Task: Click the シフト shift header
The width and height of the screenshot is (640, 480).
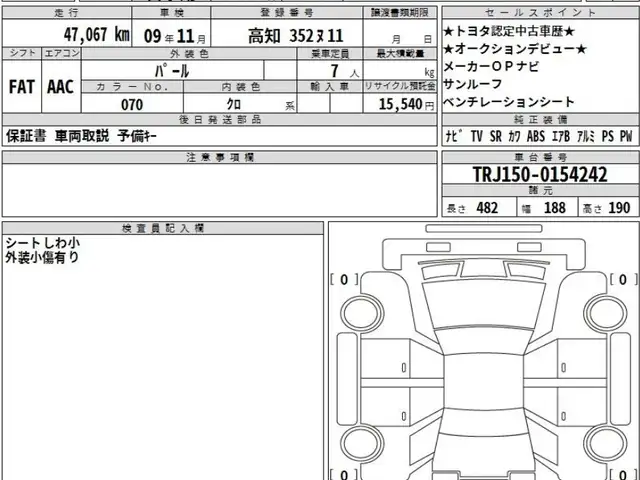Action: point(22,53)
